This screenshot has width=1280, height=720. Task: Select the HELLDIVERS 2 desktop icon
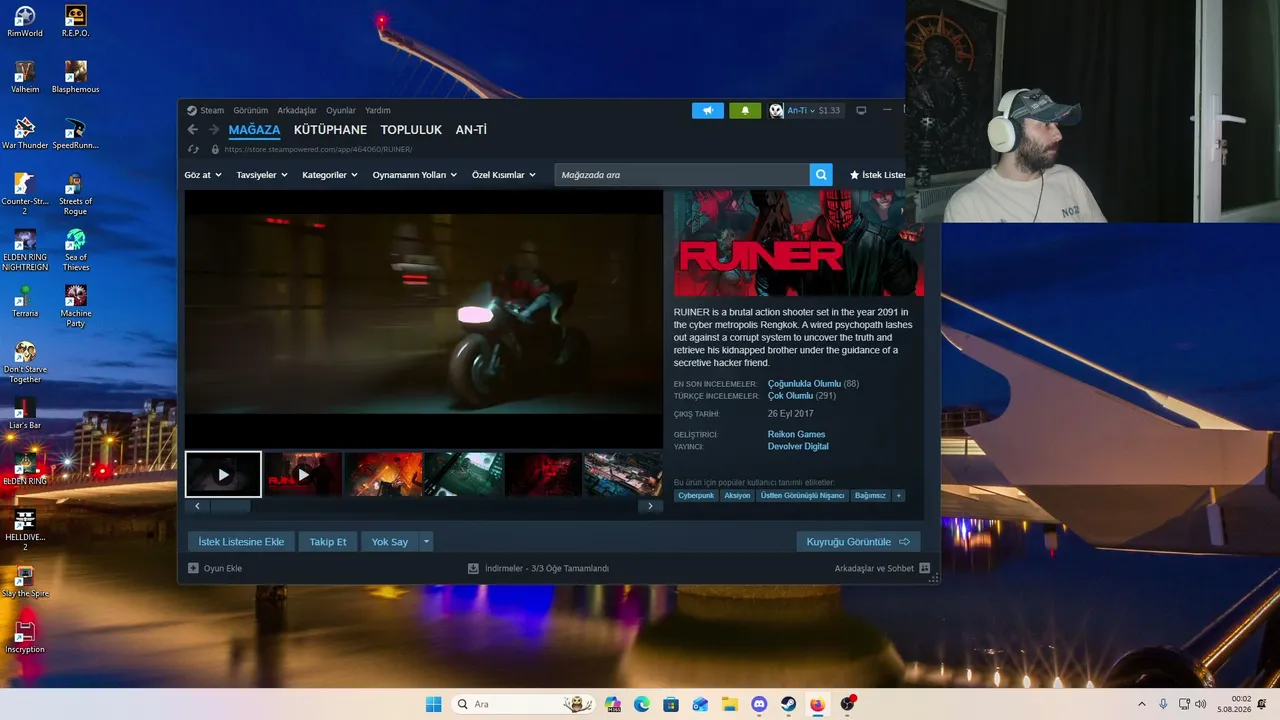coord(25,530)
